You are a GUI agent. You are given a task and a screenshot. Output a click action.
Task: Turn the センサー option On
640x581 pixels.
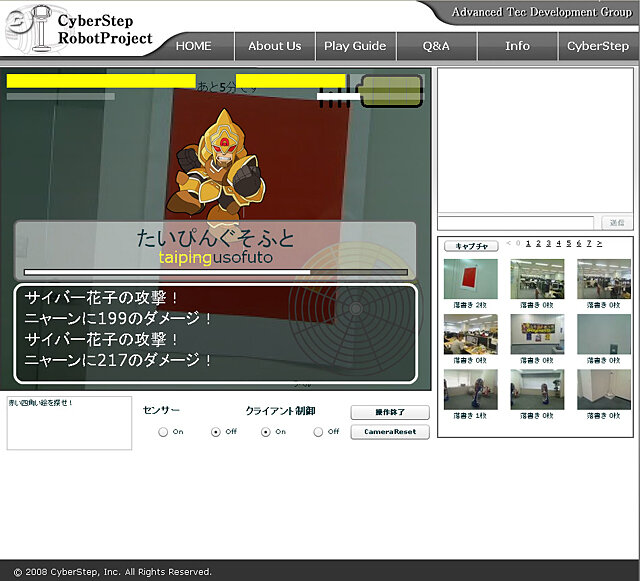163,432
